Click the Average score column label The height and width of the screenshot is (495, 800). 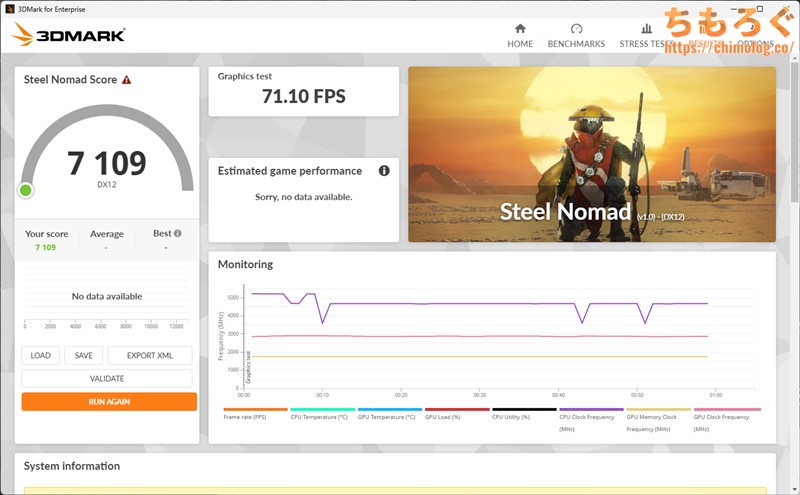coord(107,234)
